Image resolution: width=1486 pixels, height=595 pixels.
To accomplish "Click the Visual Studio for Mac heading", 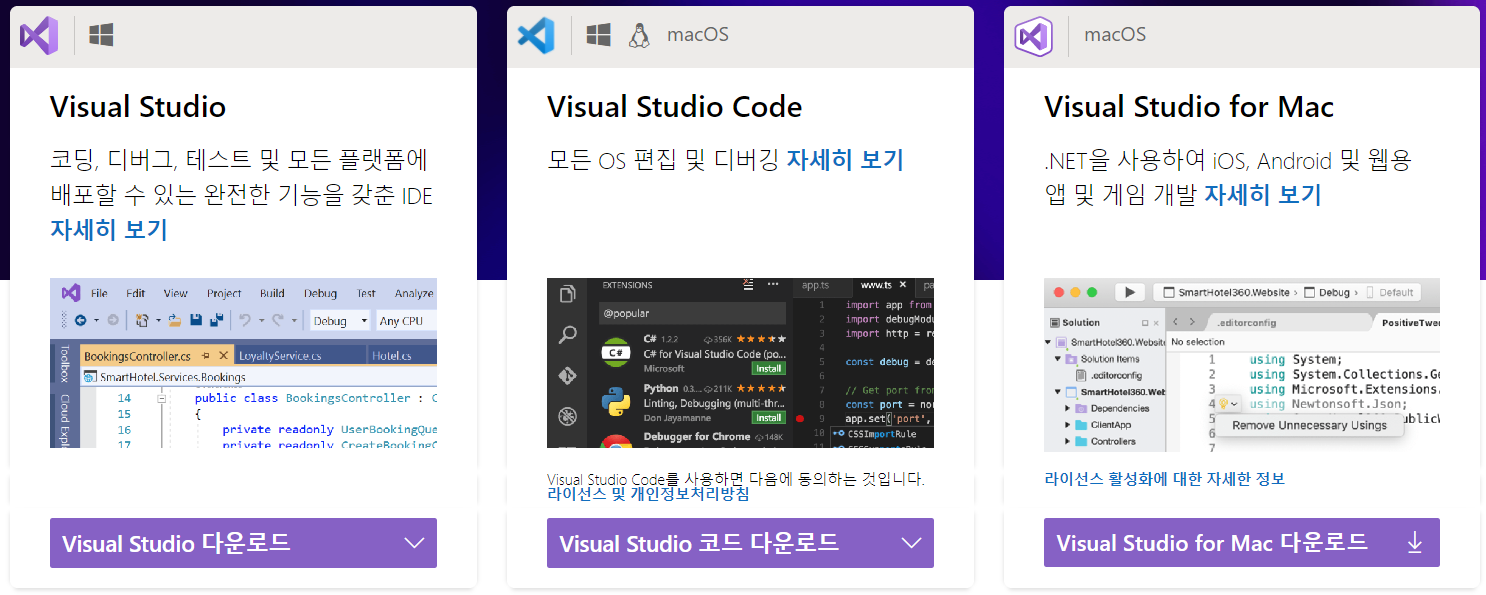I will click(x=1189, y=107).
